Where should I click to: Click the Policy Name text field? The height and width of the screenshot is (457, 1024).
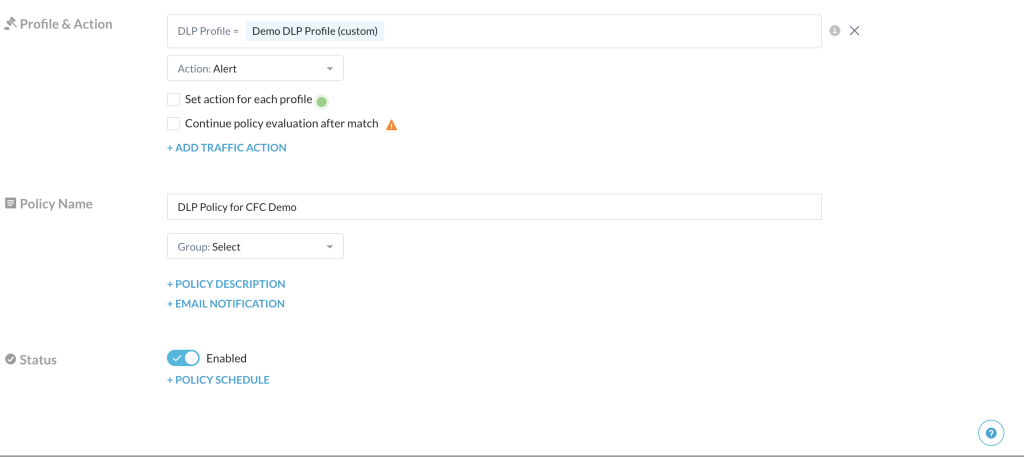(494, 207)
